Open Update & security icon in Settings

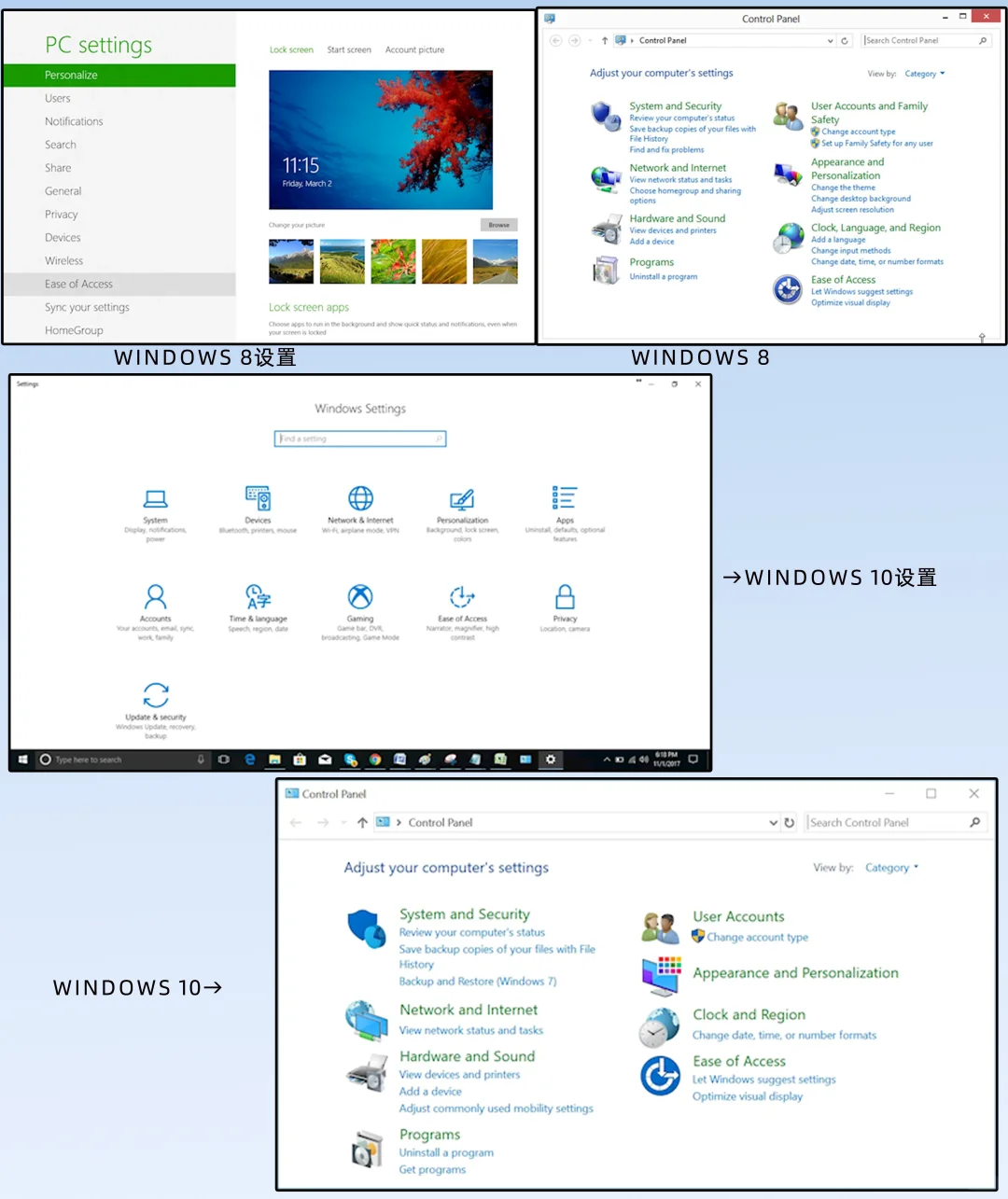click(x=156, y=696)
